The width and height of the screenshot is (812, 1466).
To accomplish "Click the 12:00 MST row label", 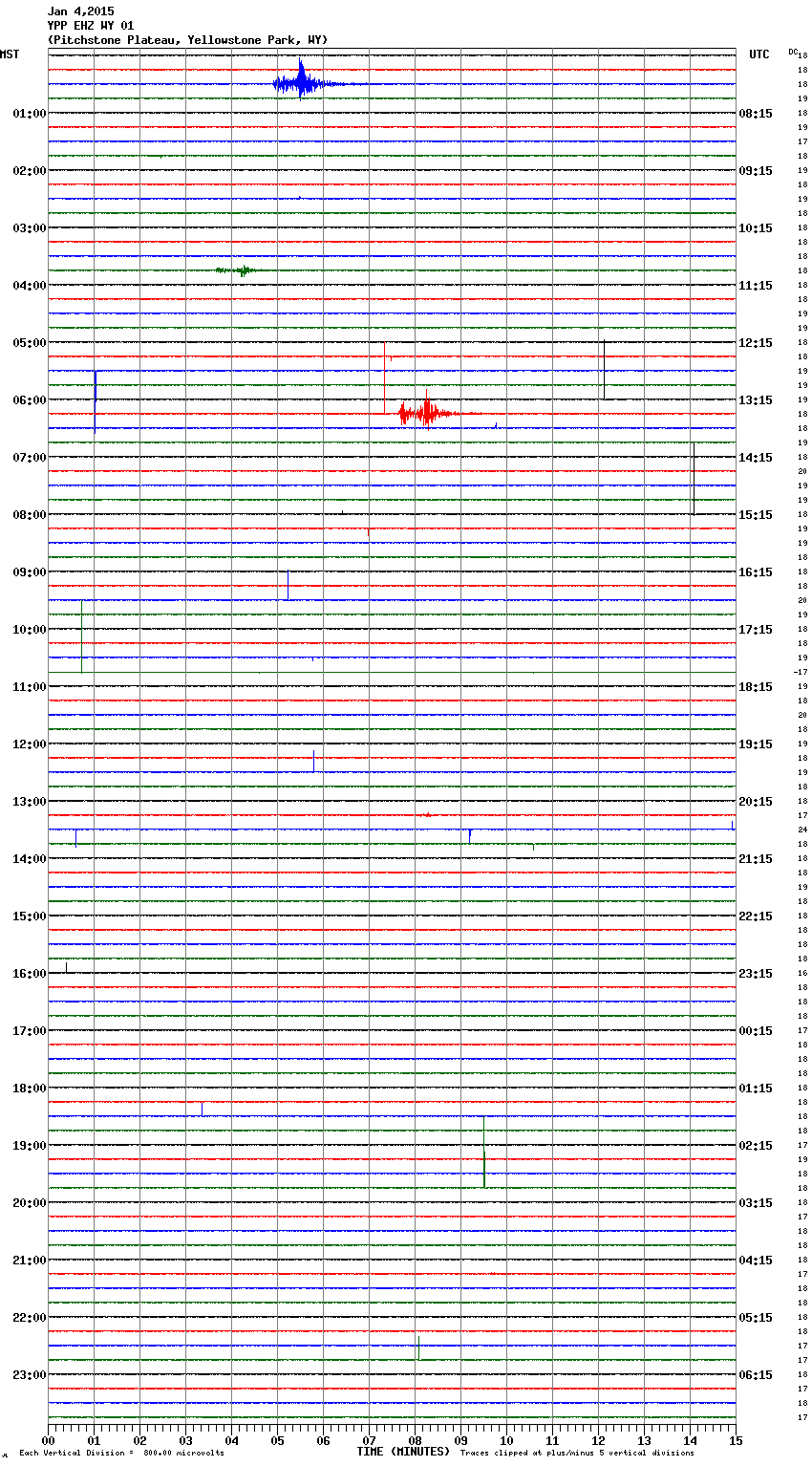I will (29, 744).
